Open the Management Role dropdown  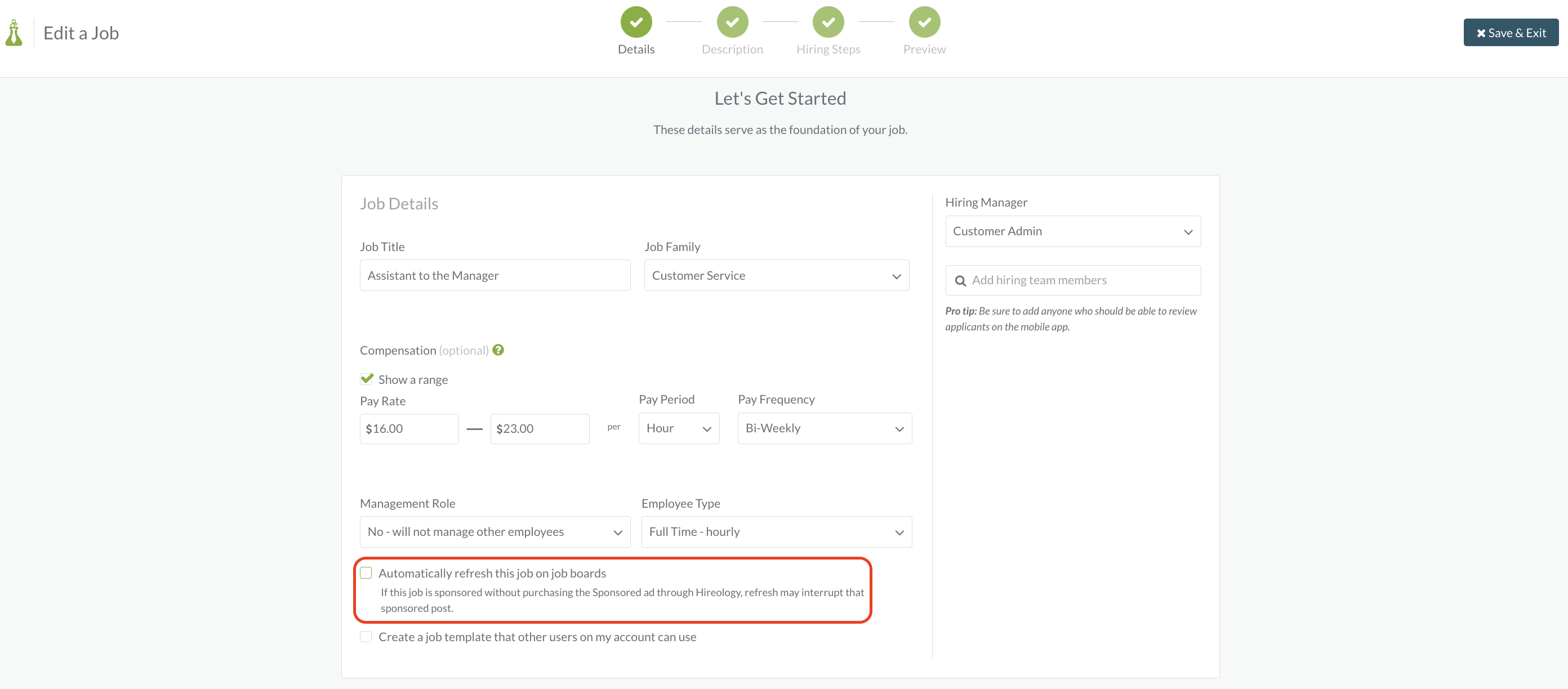pos(495,531)
